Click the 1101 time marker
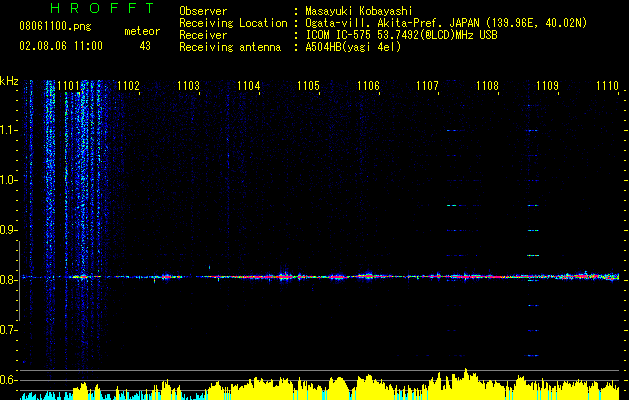This screenshot has height=400, width=629. coord(69,86)
